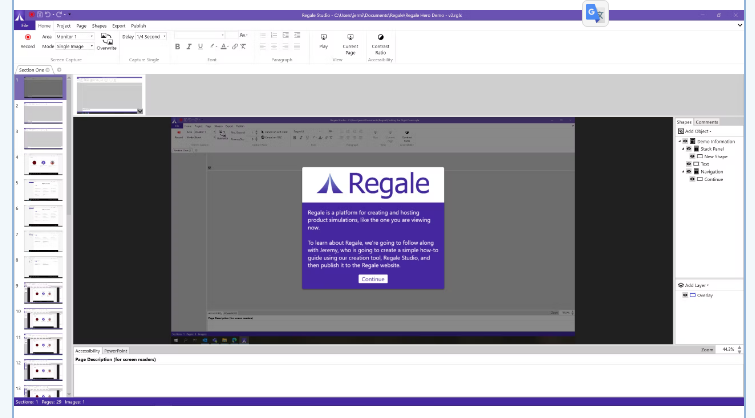Align paragraph text left
Viewport: 755px width, 418px height.
263,47
